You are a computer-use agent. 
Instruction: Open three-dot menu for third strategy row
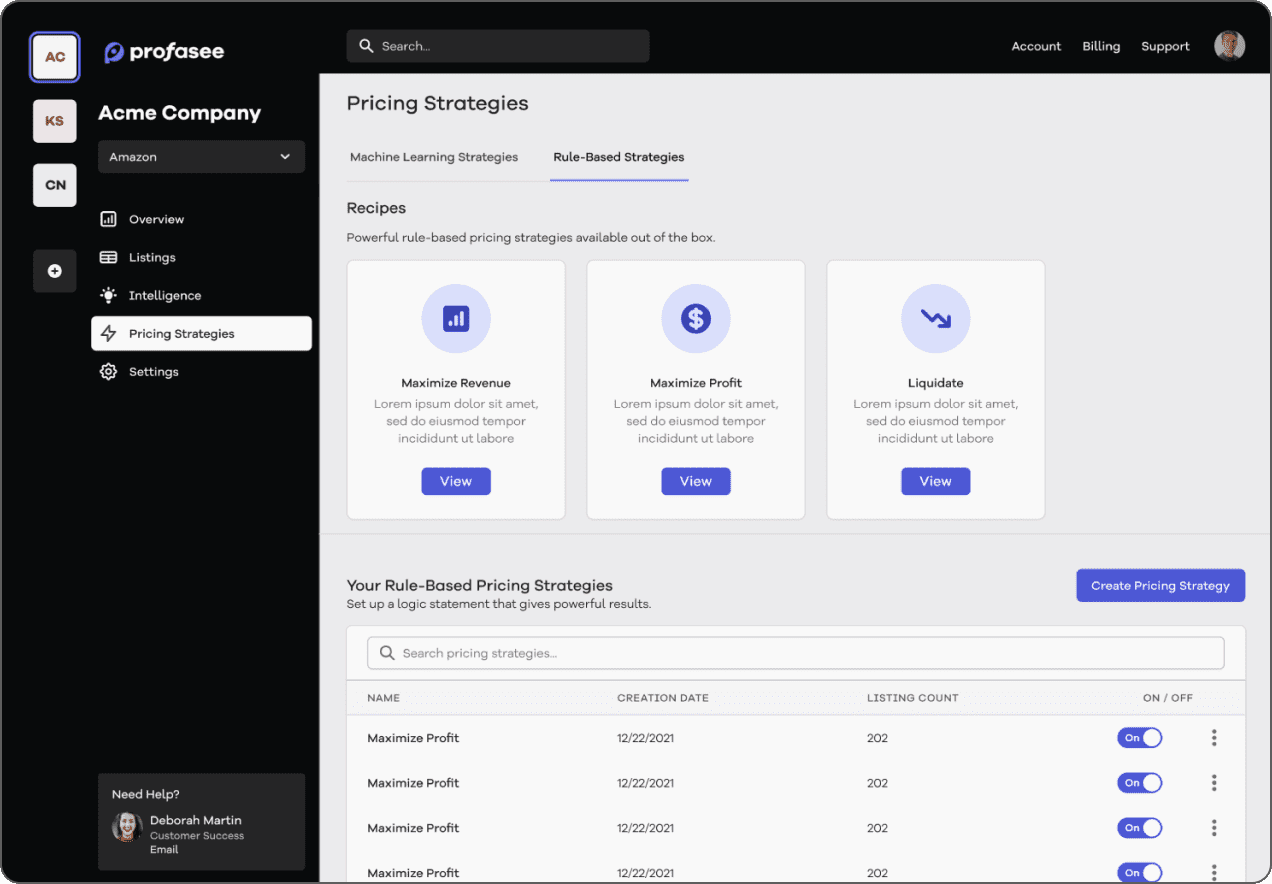pyautogui.click(x=1214, y=828)
